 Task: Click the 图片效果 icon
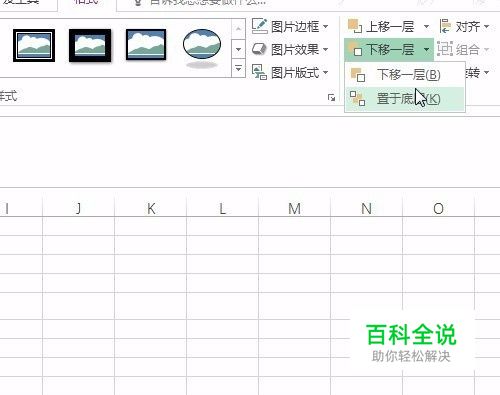click(x=259, y=49)
